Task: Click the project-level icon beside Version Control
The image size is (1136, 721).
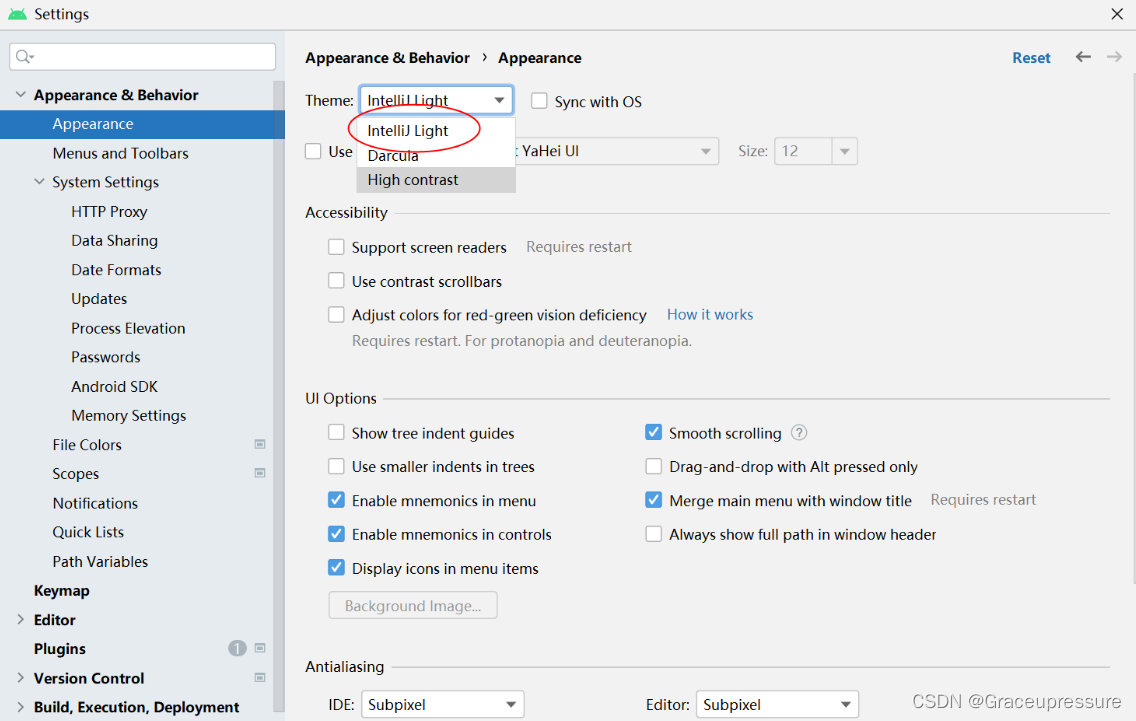Action: (x=260, y=678)
